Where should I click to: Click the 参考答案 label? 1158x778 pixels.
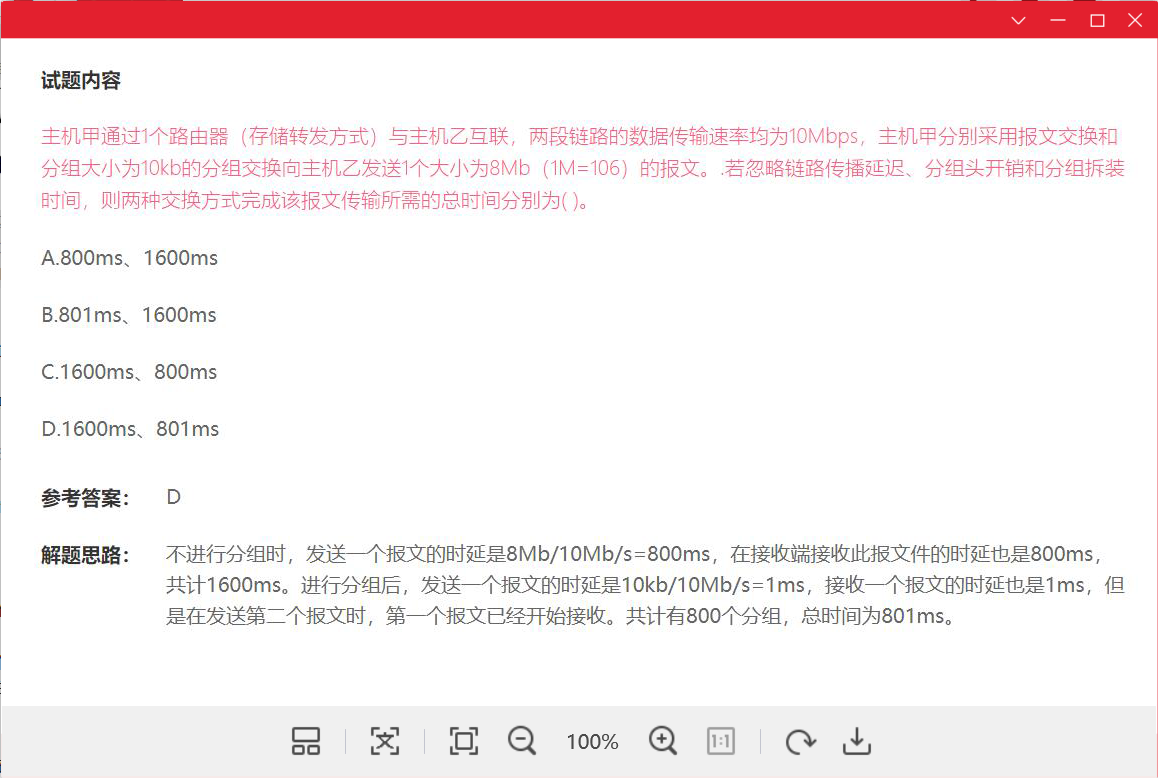tap(85, 498)
